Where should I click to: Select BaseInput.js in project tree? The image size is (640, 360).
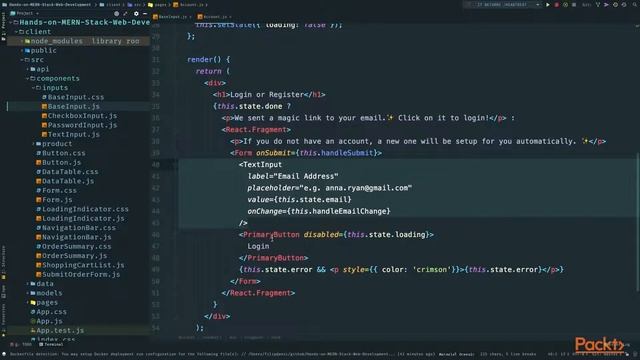pos(73,107)
